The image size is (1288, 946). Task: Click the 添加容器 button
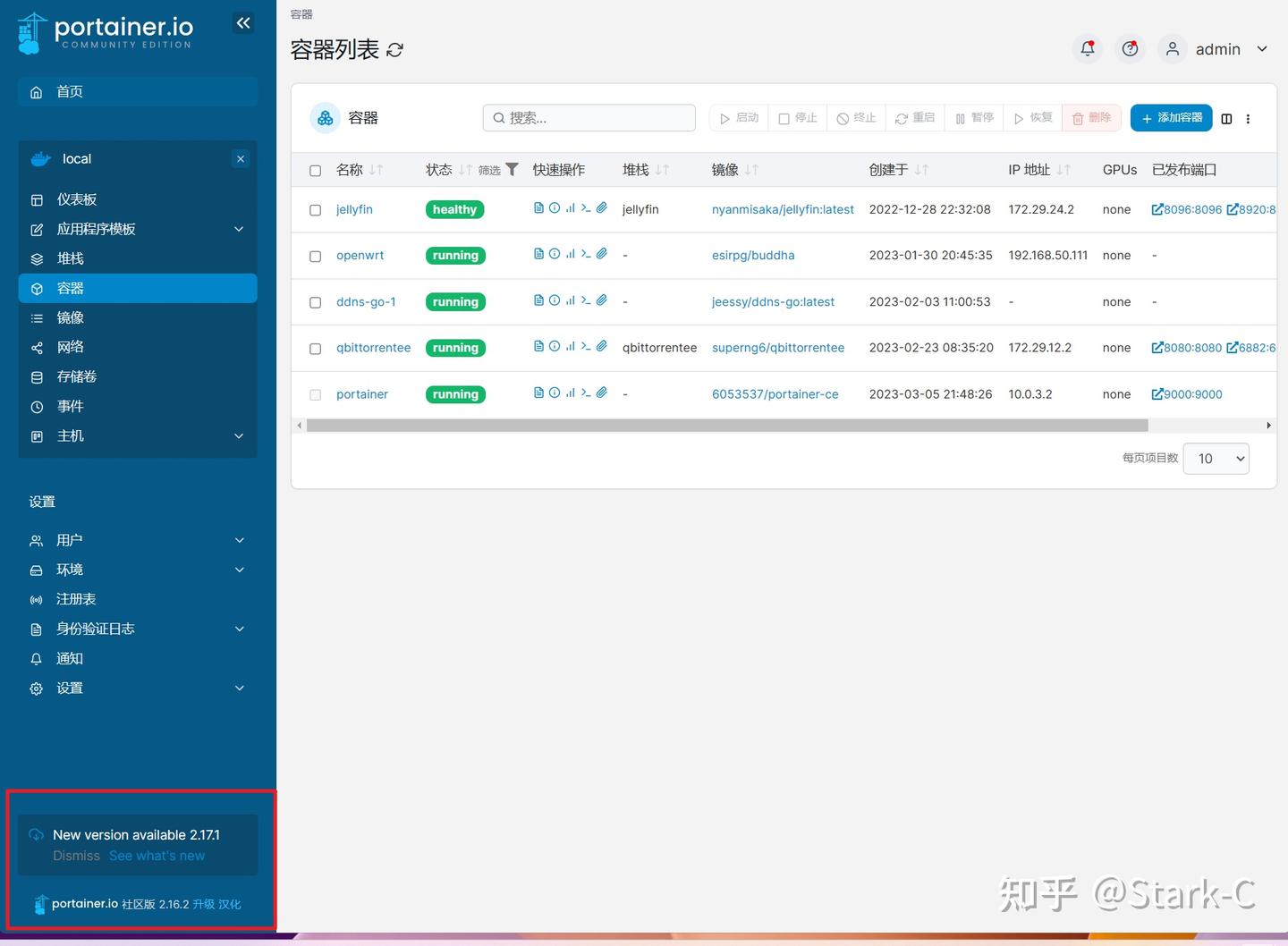point(1171,117)
